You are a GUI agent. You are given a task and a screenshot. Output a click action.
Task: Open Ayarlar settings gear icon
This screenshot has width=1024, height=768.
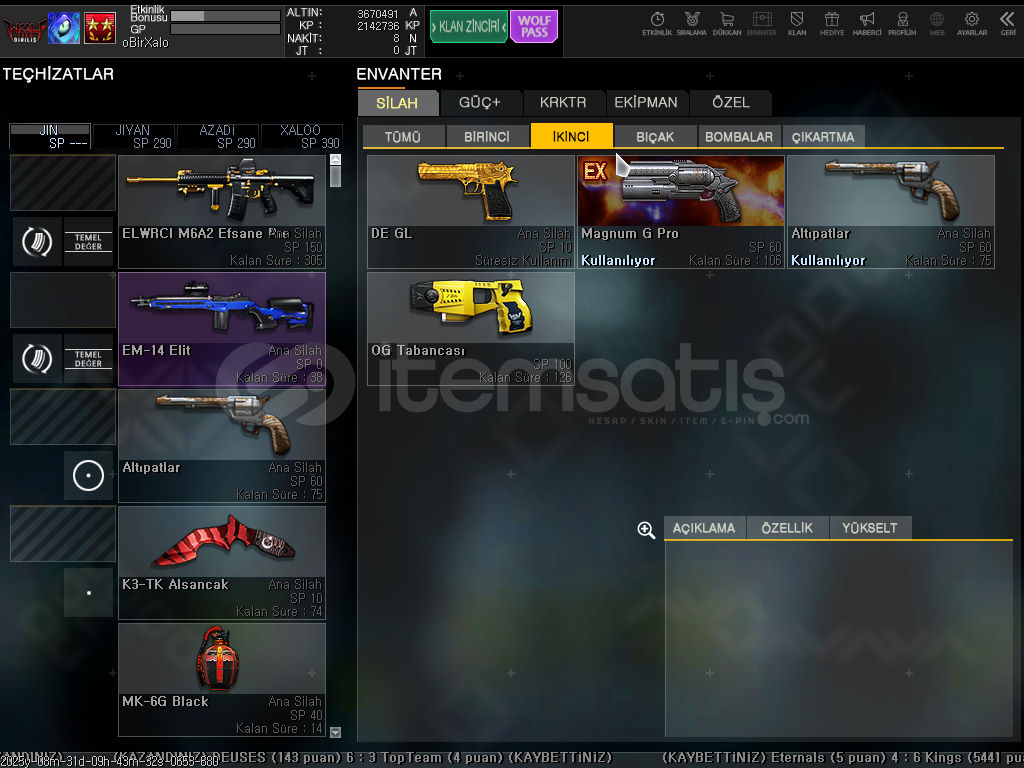(972, 24)
